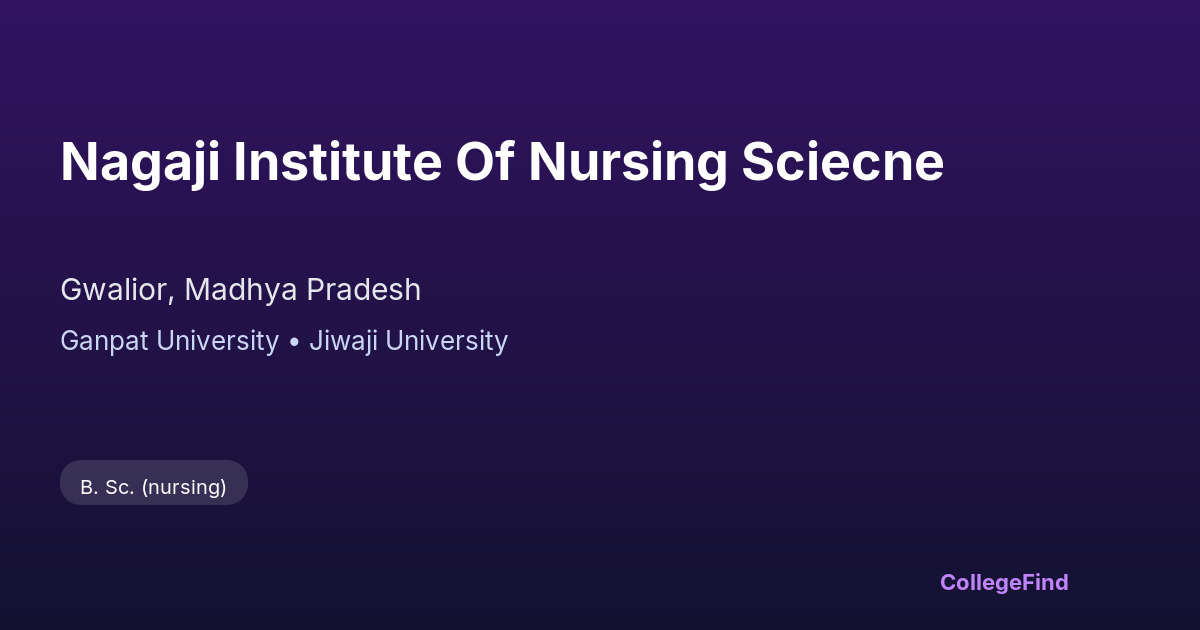Click the Nagaji Institute Of Nursing Sciecne title
1200x630 pixels.
(x=502, y=162)
